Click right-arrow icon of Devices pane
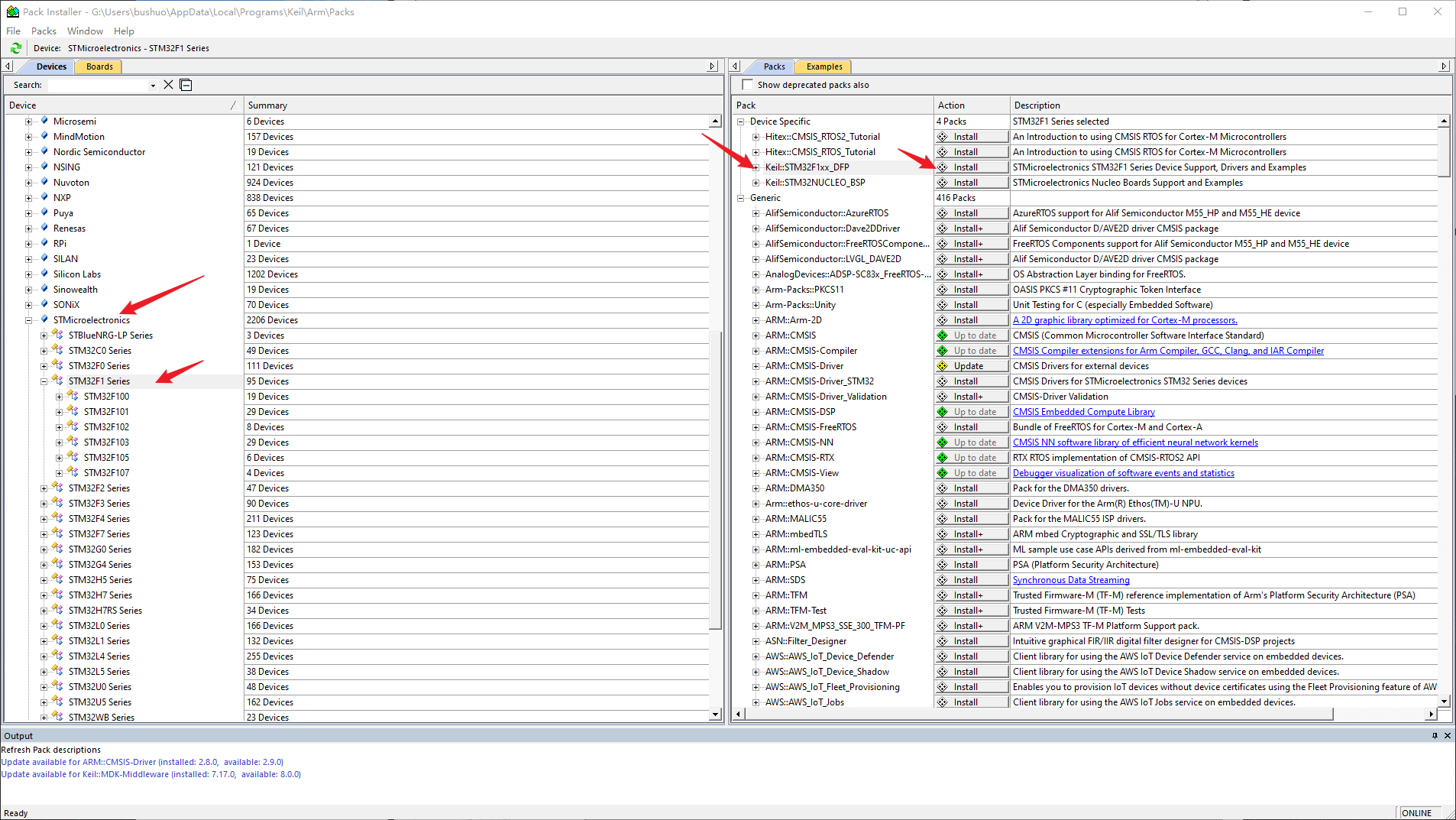The image size is (1456, 820). pyautogui.click(x=712, y=66)
